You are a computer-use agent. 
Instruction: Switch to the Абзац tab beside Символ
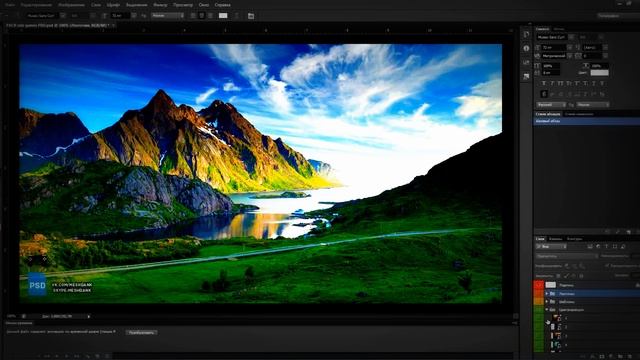[558, 29]
